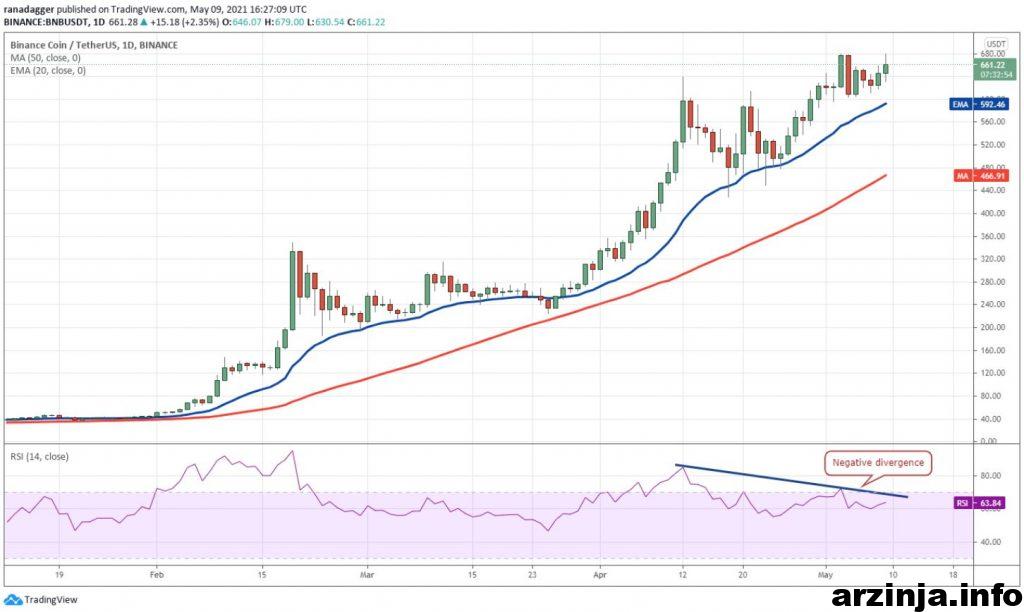Screen dimensions: 1024x612
Task: Click the 400.00 level on the price axis
Action: (993, 213)
